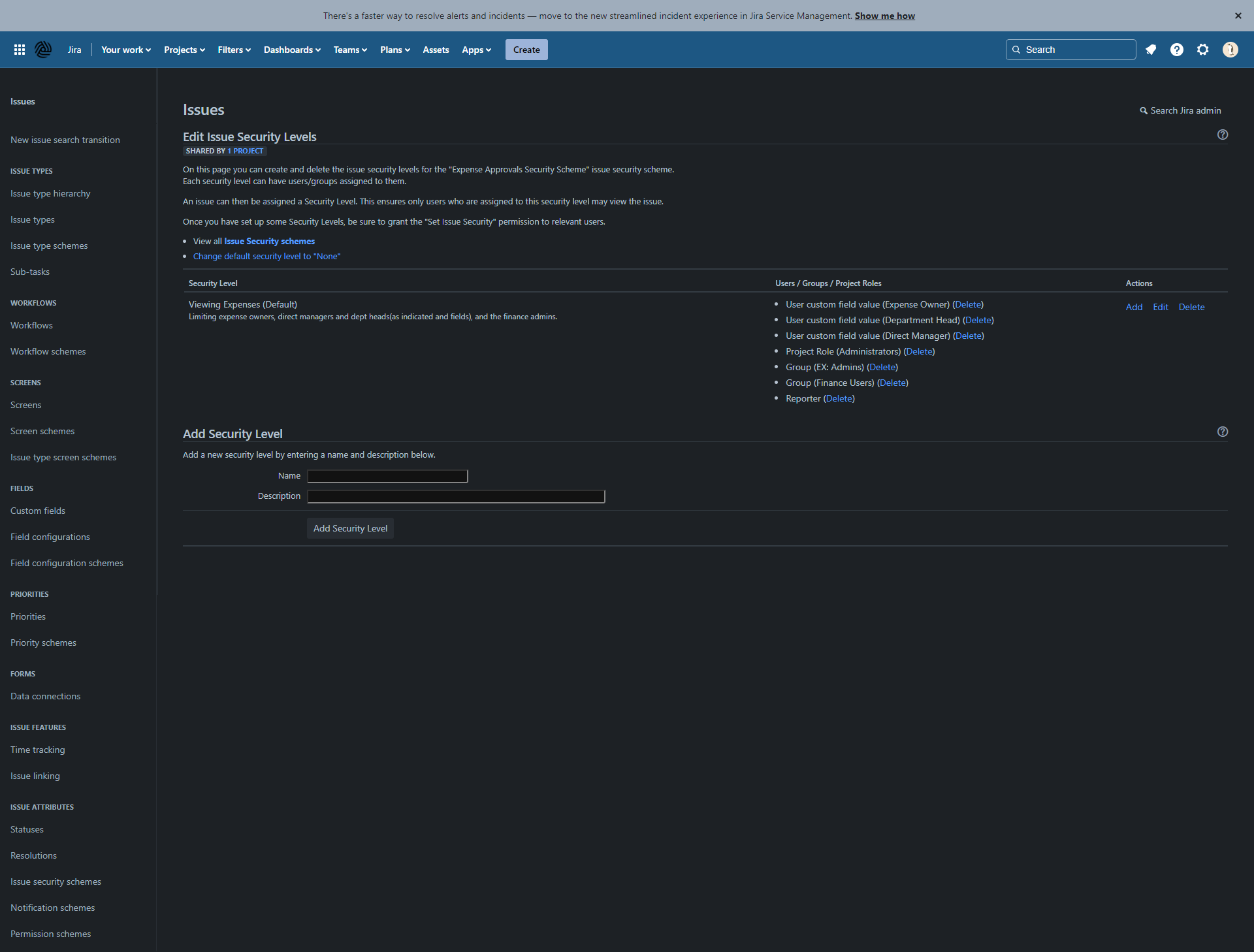Click the Show me how link

(884, 16)
